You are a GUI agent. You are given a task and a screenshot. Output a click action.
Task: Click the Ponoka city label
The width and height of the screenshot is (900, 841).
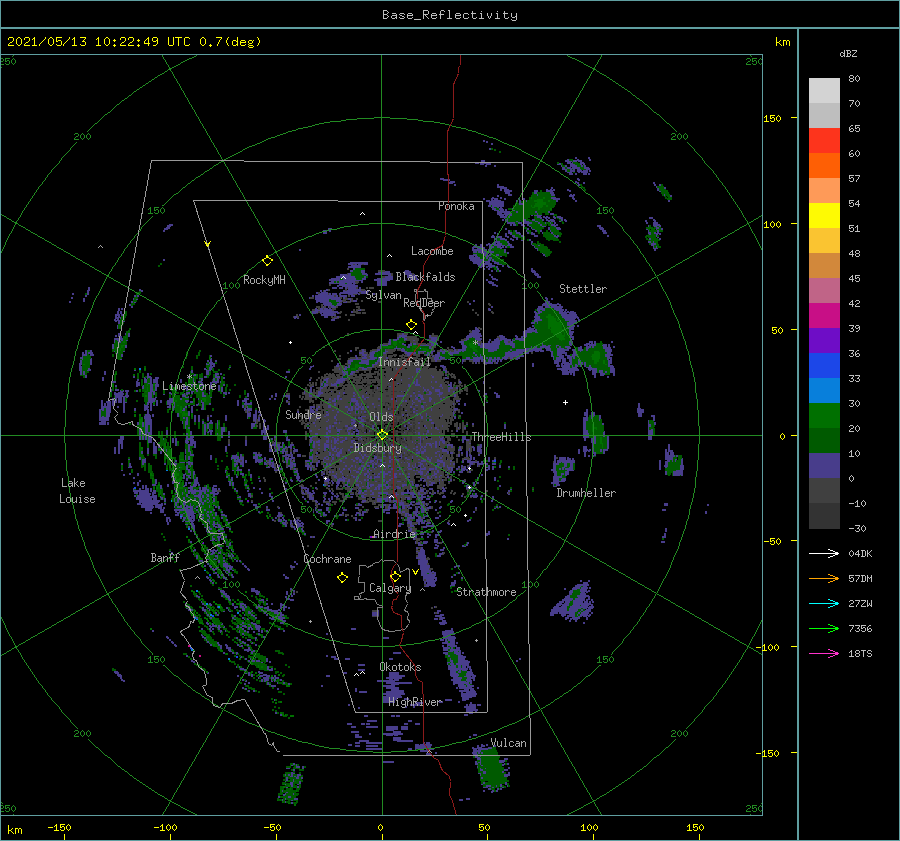click(x=456, y=206)
